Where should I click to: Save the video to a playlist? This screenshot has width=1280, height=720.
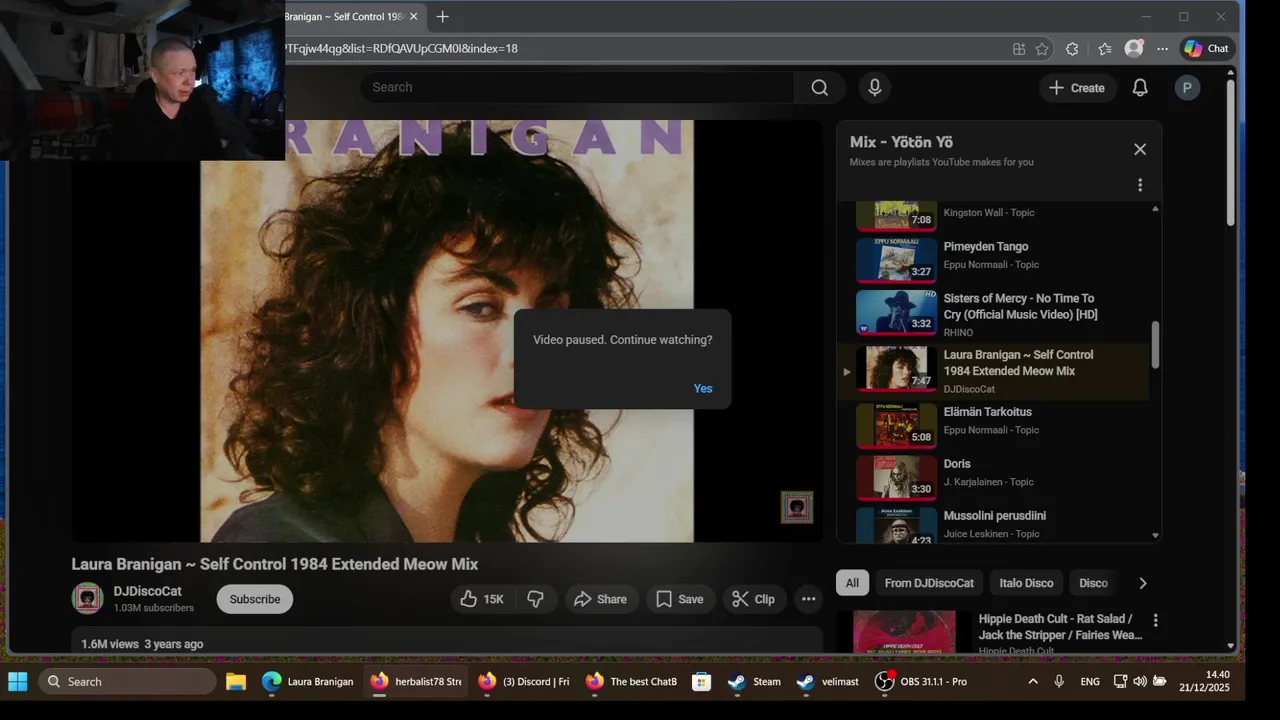[x=680, y=599]
